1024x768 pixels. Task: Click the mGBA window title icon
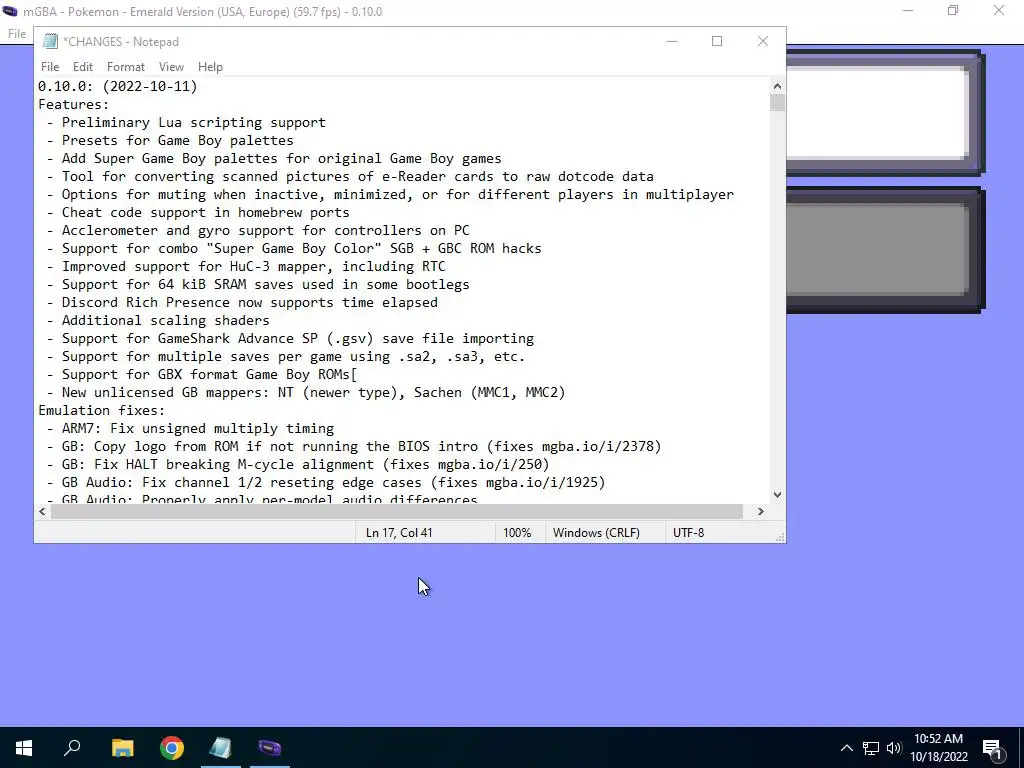coord(10,11)
